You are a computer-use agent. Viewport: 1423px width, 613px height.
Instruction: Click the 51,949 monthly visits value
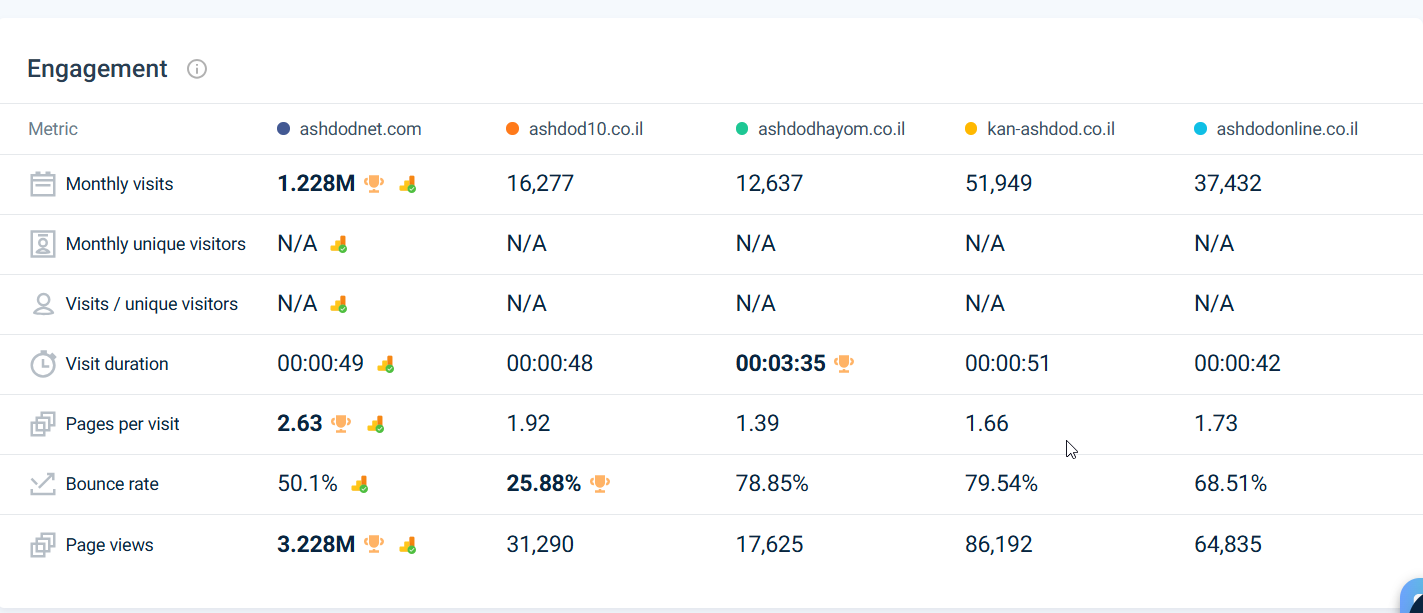[x=998, y=184]
